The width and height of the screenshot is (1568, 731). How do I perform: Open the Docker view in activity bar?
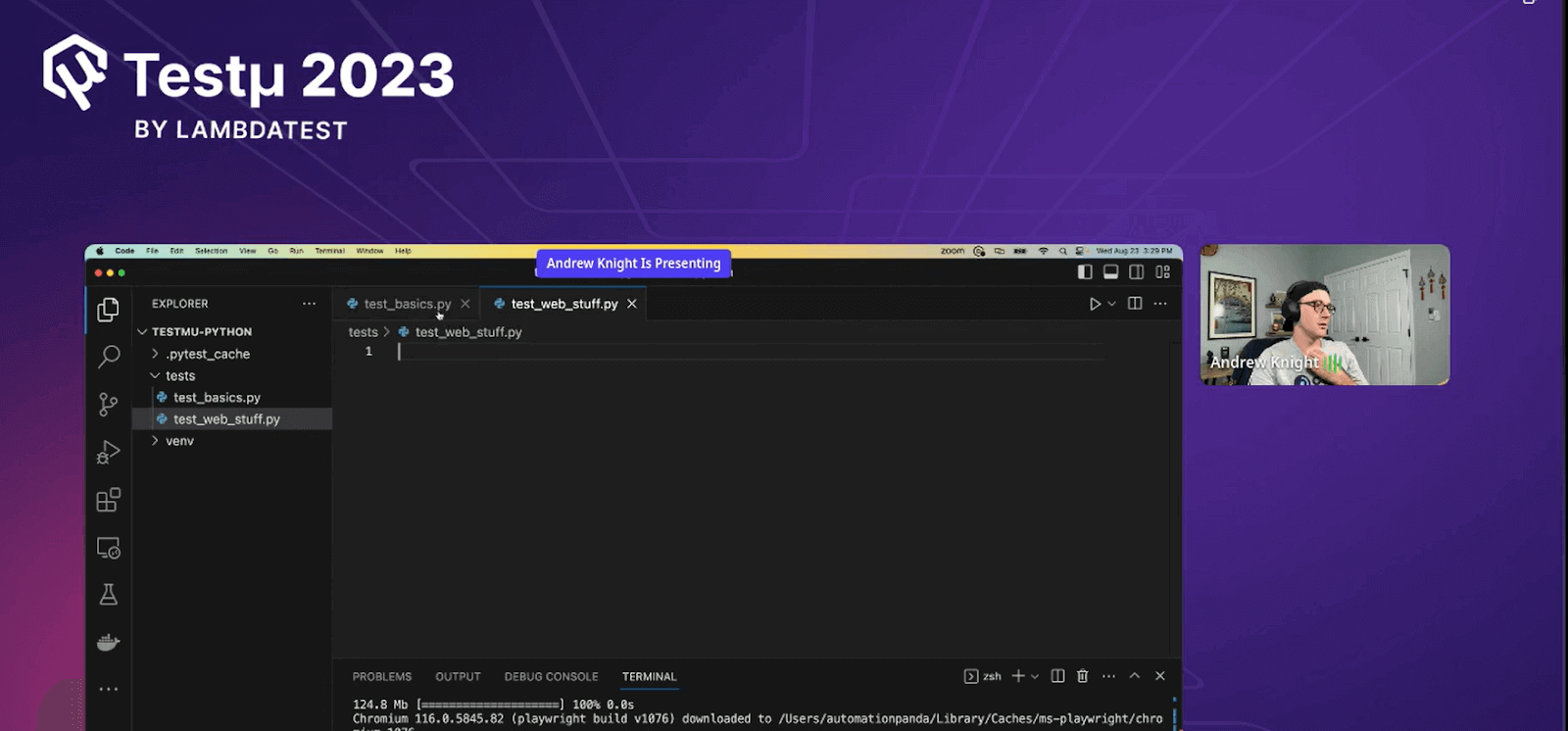(x=109, y=643)
